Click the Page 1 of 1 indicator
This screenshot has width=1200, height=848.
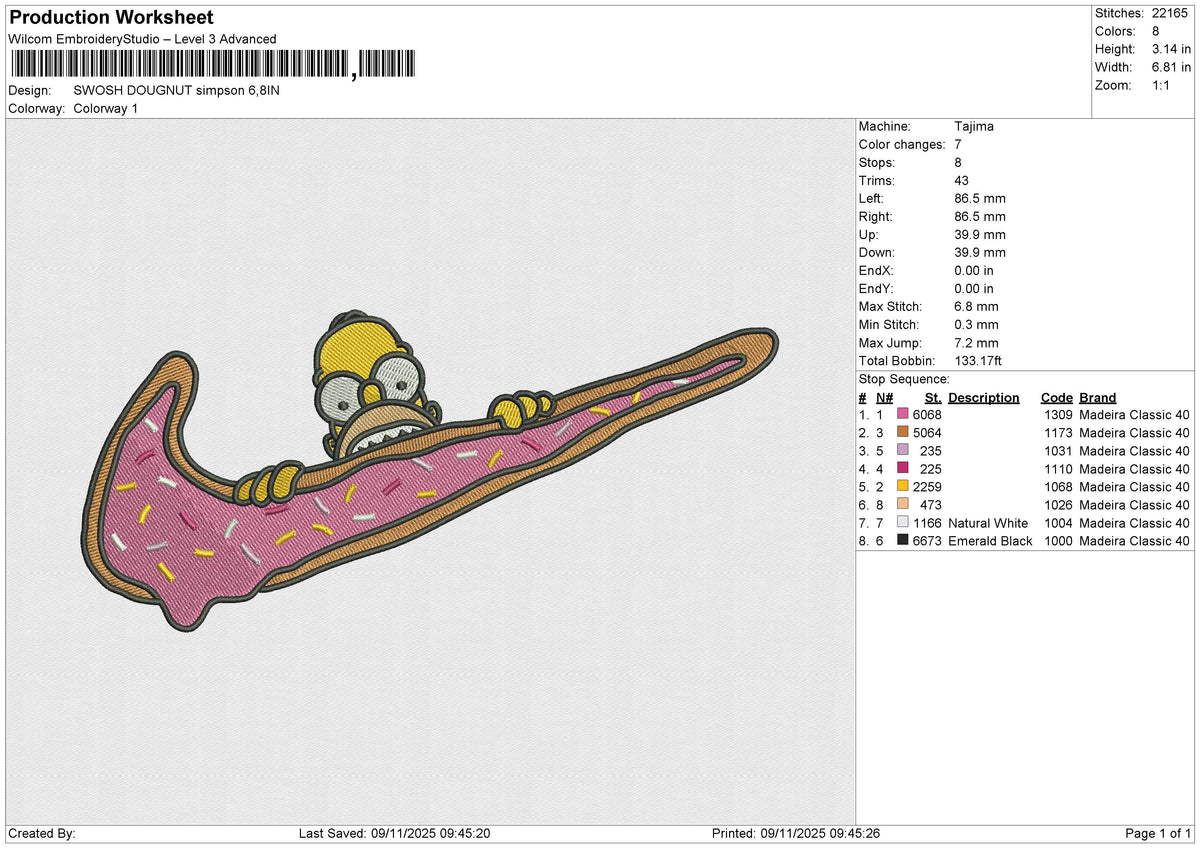click(x=1158, y=834)
